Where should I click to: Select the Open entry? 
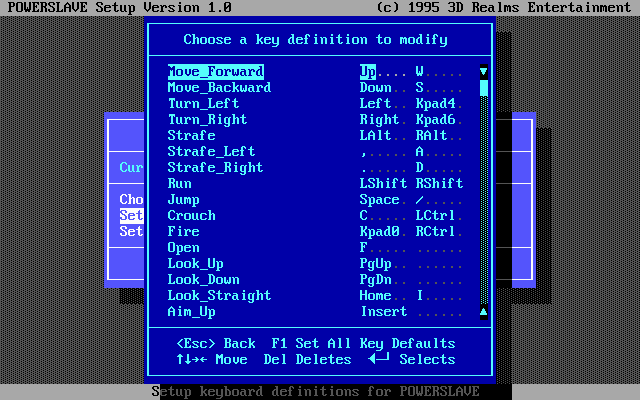pyautogui.click(x=184, y=248)
